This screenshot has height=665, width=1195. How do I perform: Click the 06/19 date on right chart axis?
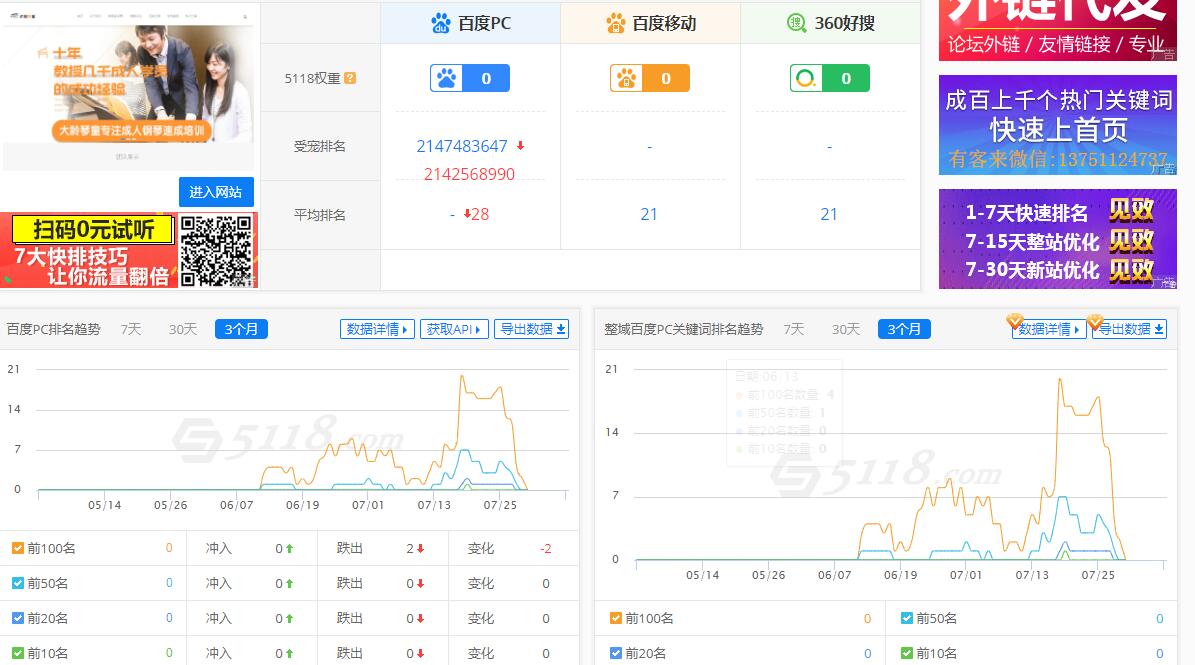tap(900, 575)
